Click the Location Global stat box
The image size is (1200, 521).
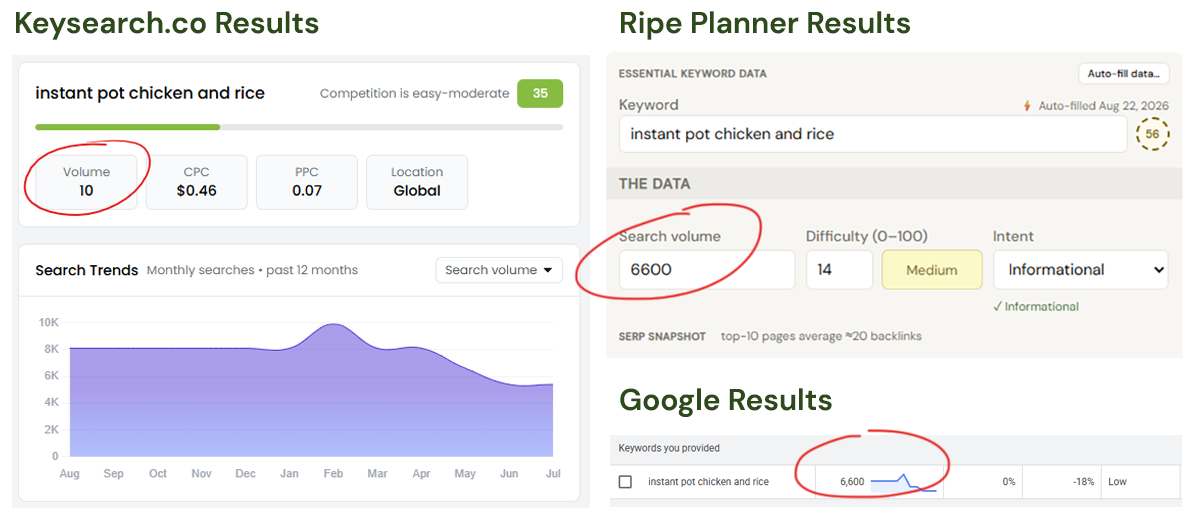point(417,182)
